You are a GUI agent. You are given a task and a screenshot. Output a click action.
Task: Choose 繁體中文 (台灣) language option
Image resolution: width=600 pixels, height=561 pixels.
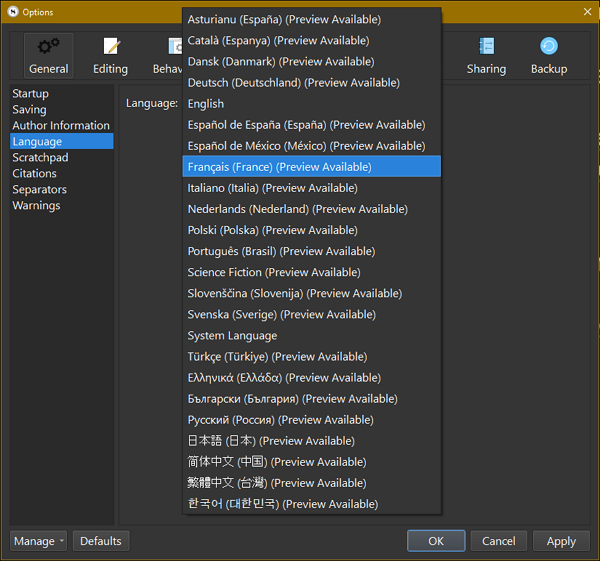(x=311, y=483)
